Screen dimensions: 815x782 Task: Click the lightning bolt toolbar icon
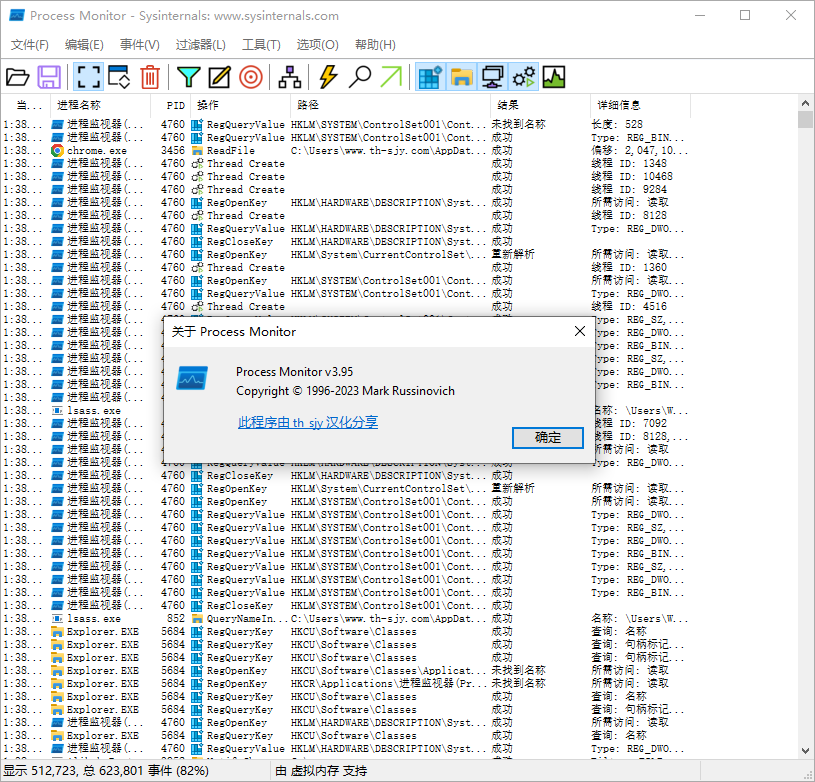[x=328, y=77]
